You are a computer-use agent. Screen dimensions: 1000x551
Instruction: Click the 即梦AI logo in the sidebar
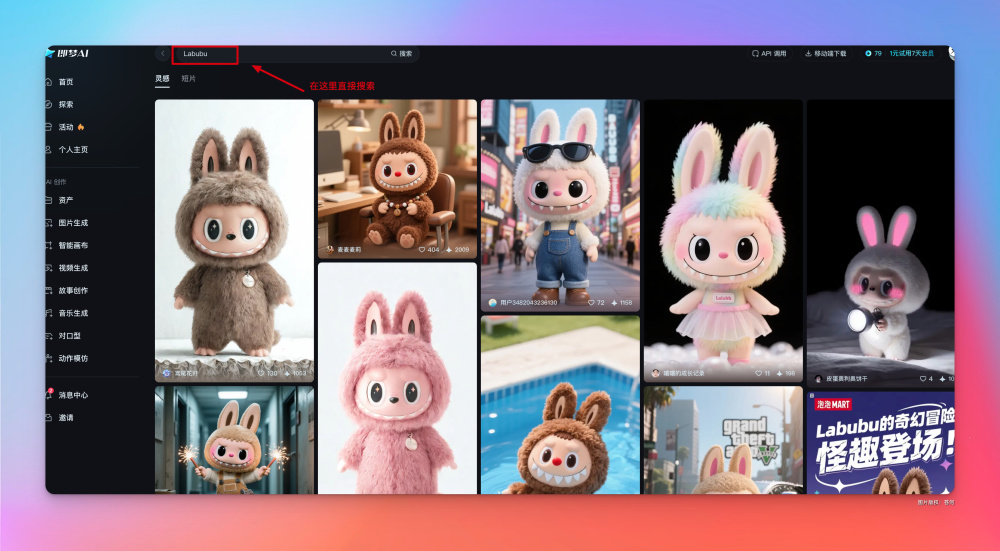point(68,54)
